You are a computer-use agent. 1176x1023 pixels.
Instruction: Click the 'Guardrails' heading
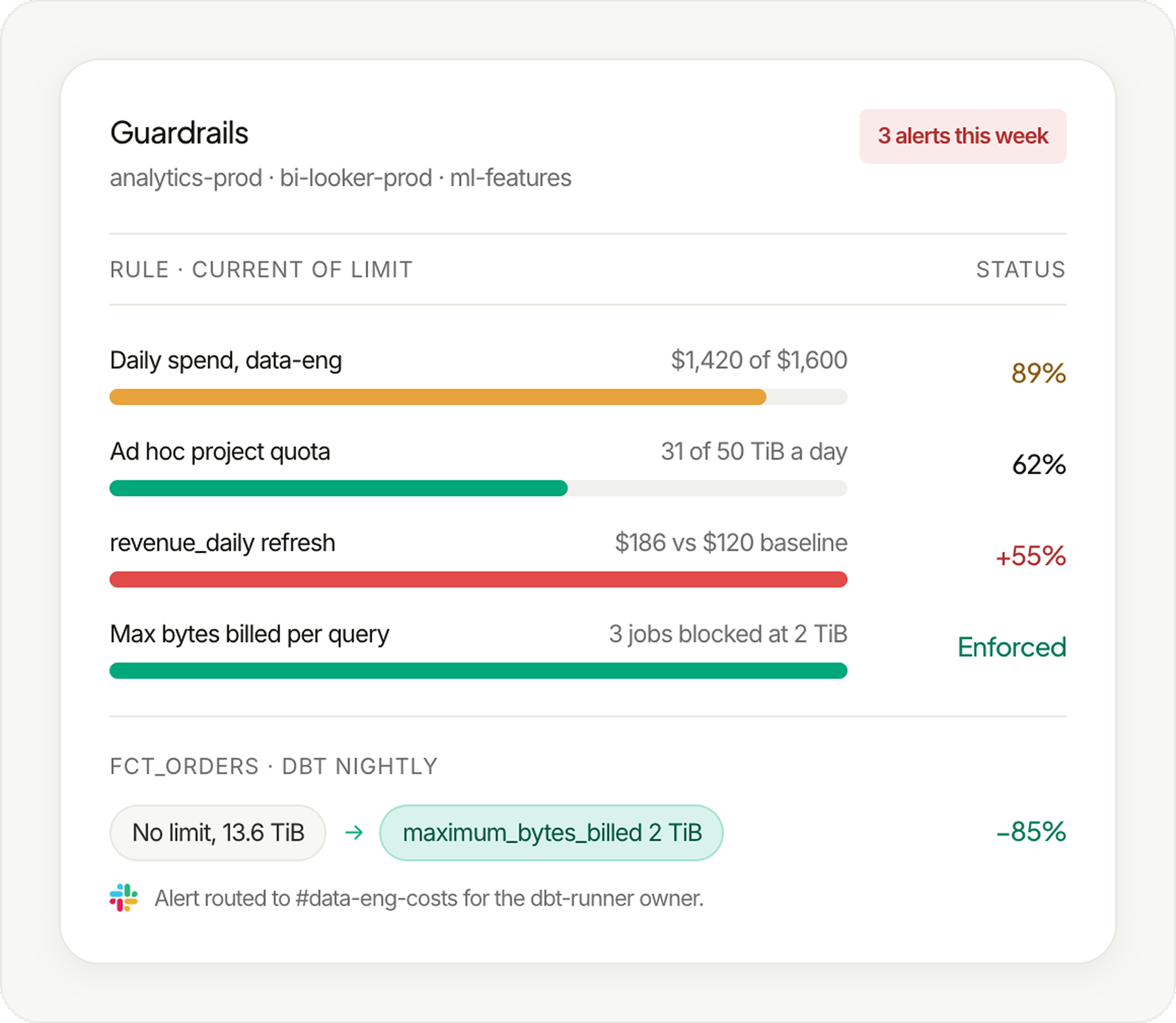click(x=179, y=133)
